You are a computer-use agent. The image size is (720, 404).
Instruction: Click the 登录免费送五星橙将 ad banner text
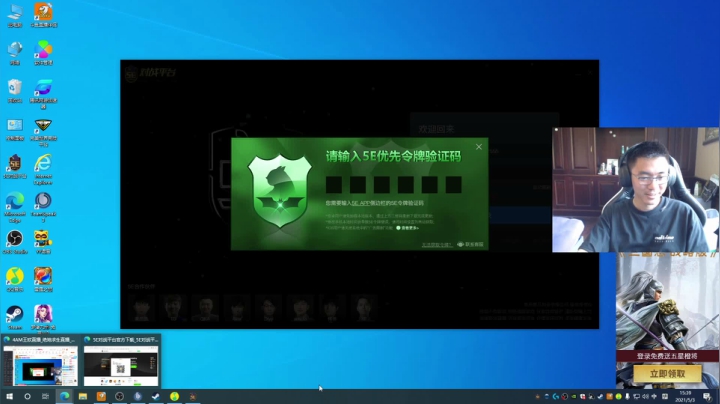(667, 356)
